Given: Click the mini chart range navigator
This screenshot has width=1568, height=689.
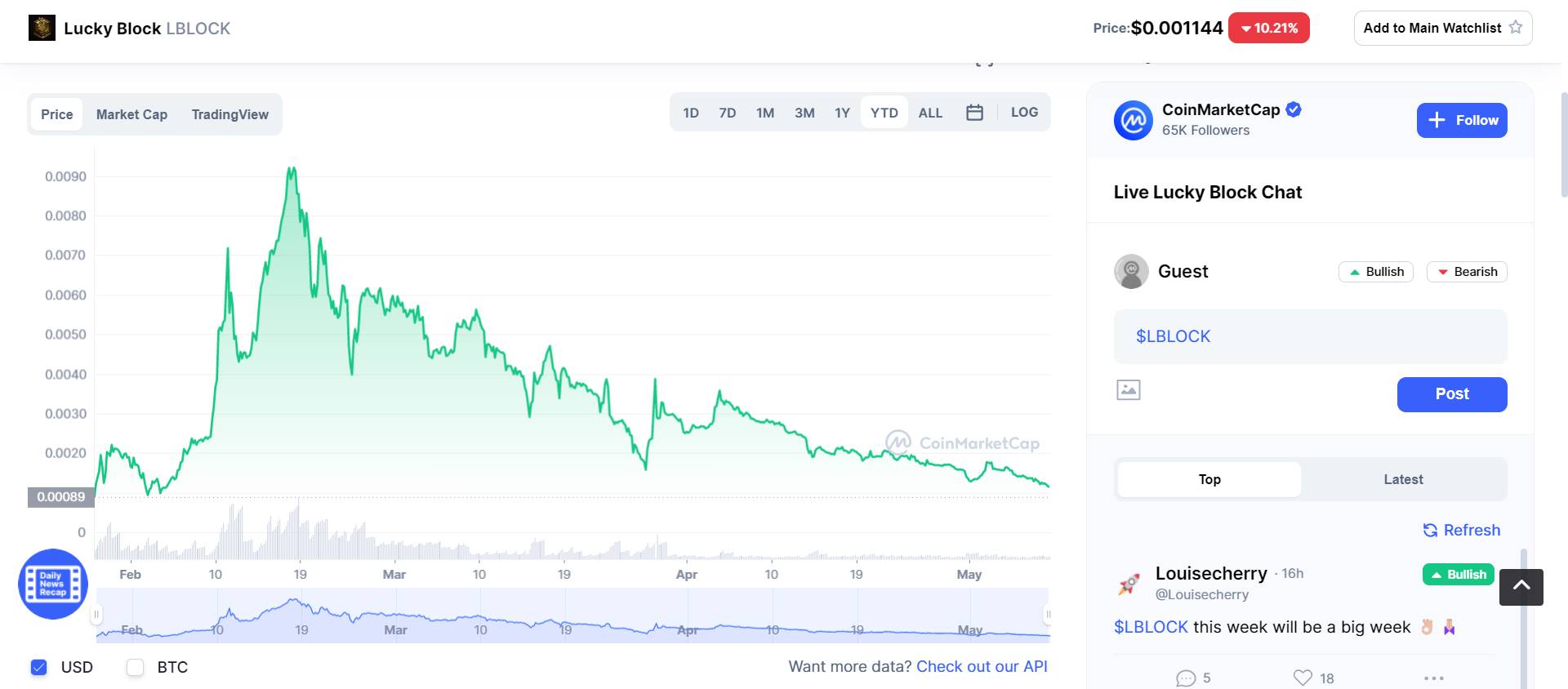Looking at the screenshot, I should pos(572,614).
